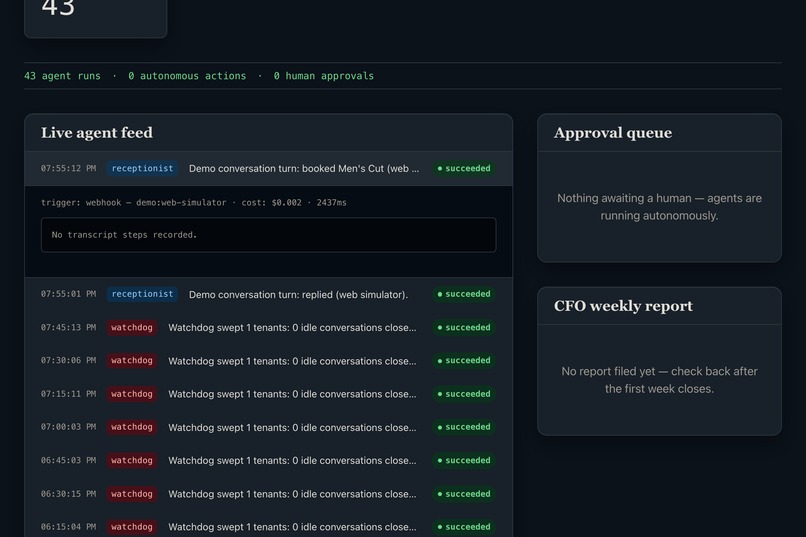Image resolution: width=806 pixels, height=537 pixels.
Task: Click the succeeded status on the 07:55:01 row
Action: [464, 294]
